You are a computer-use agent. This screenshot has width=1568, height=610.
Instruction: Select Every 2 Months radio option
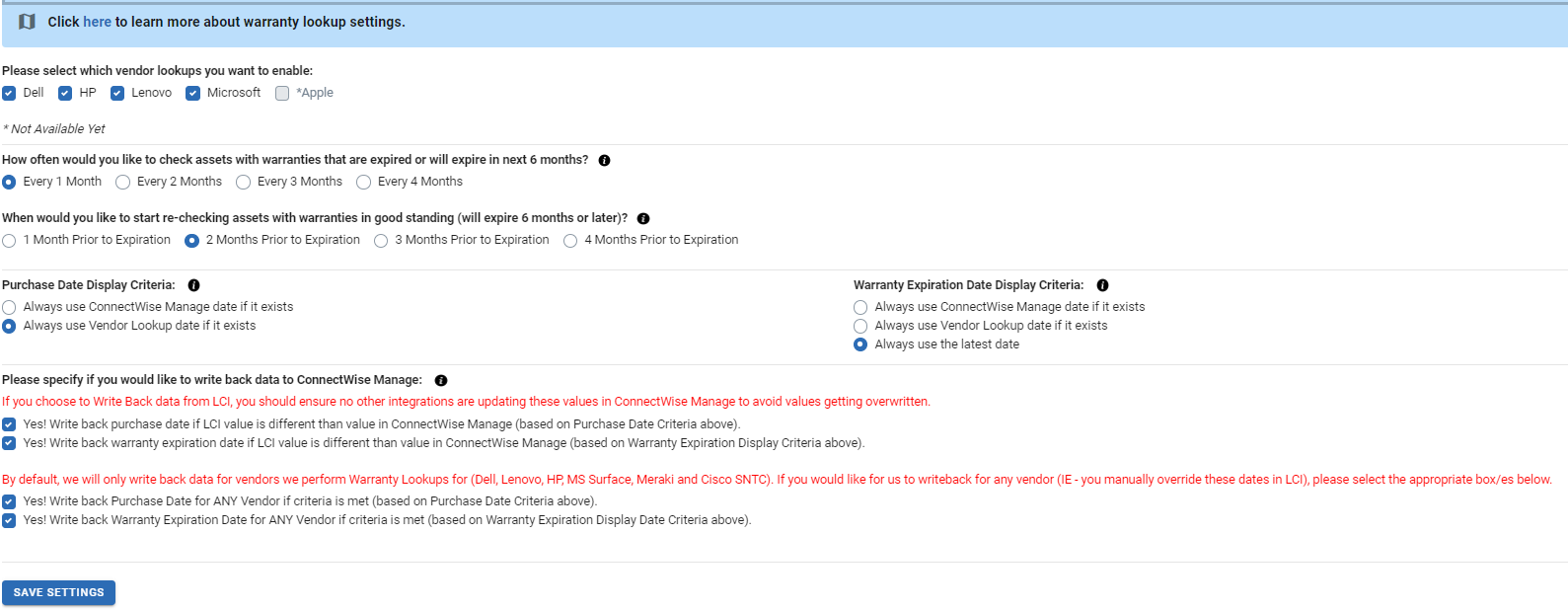[x=122, y=182]
